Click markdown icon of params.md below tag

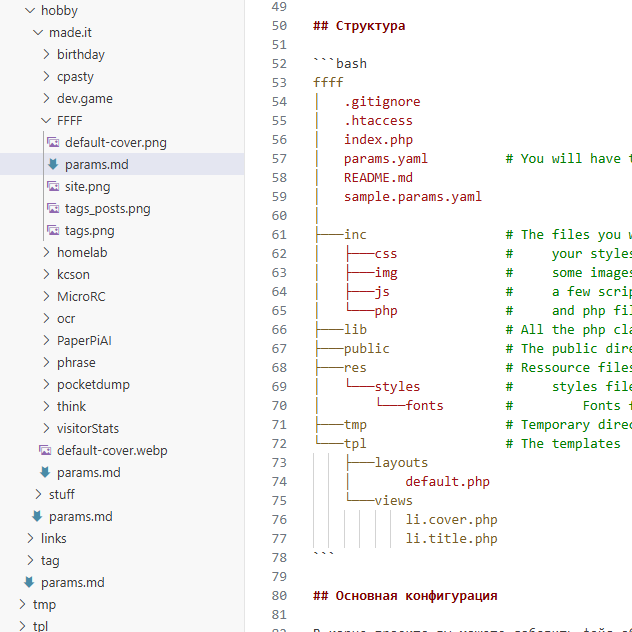tap(29, 582)
